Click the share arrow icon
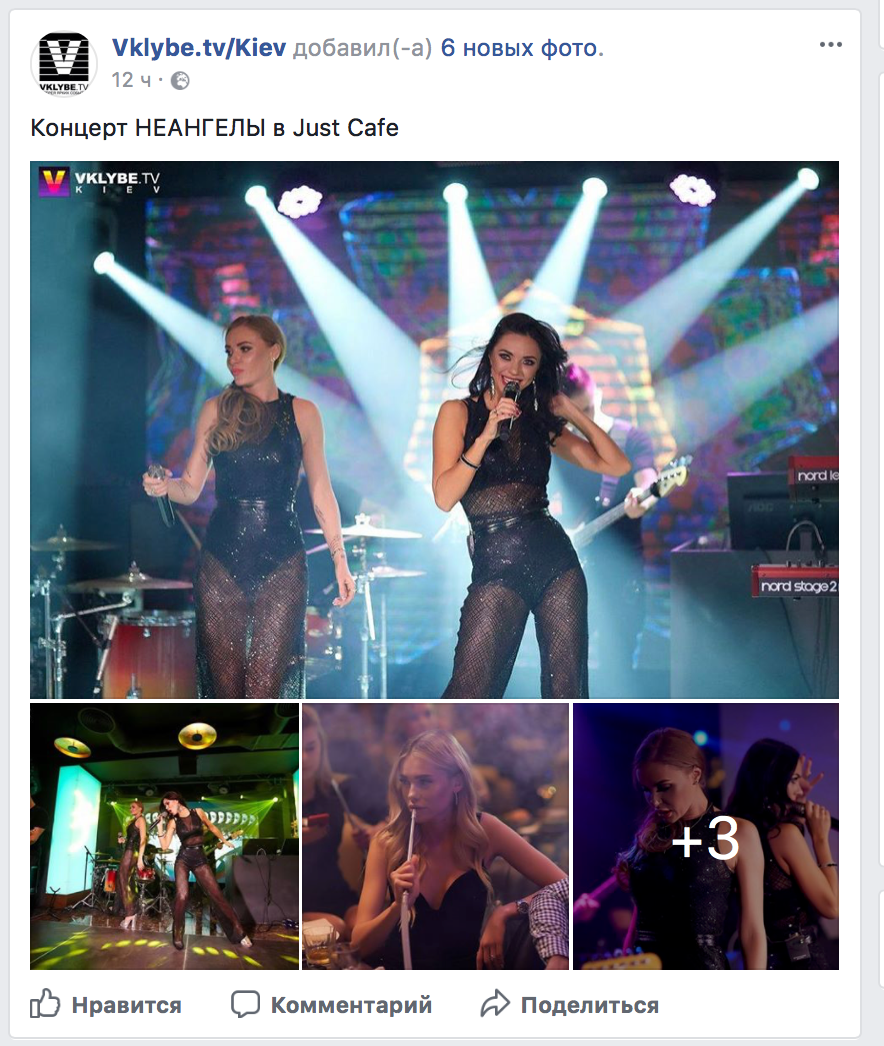Viewport: 884px width, 1046px height. coord(495,1003)
